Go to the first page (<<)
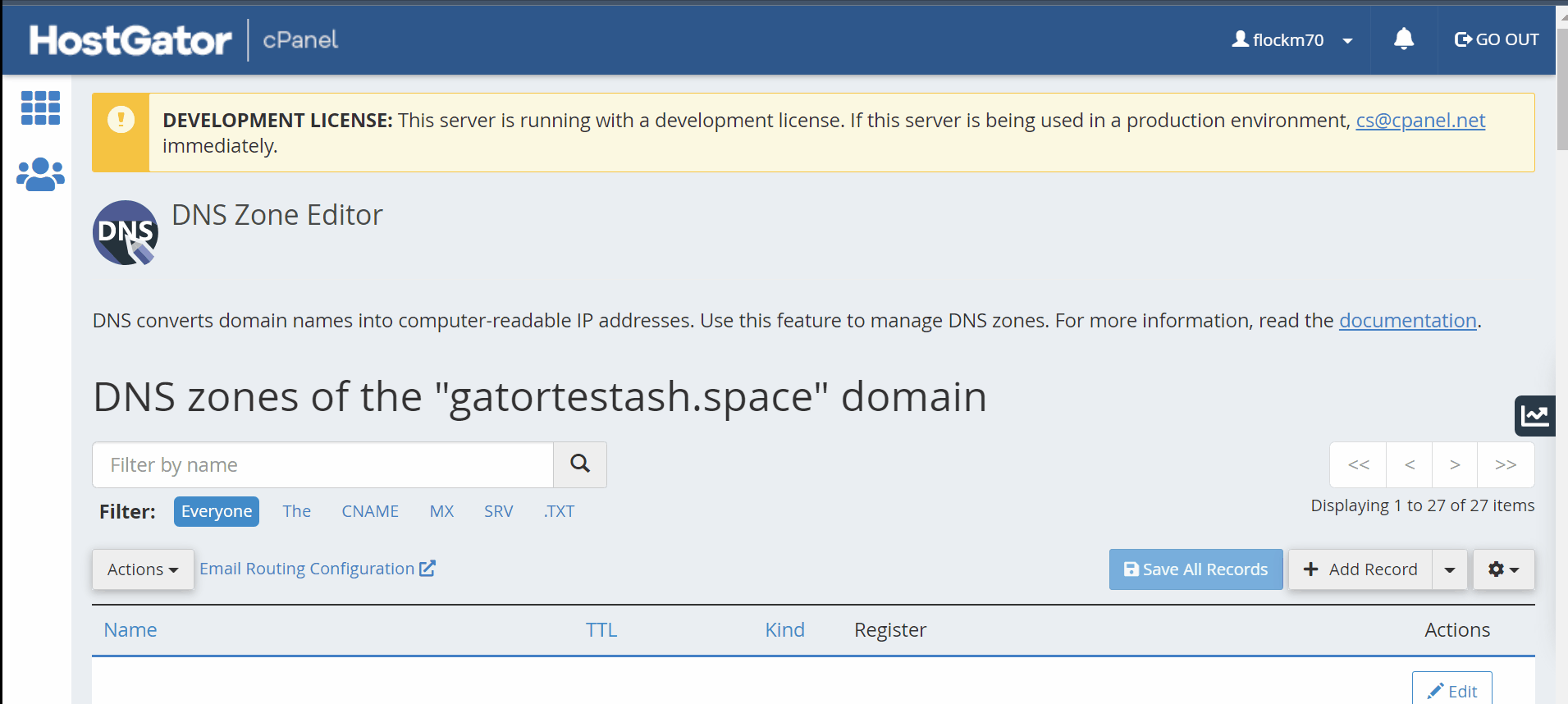 click(x=1358, y=465)
